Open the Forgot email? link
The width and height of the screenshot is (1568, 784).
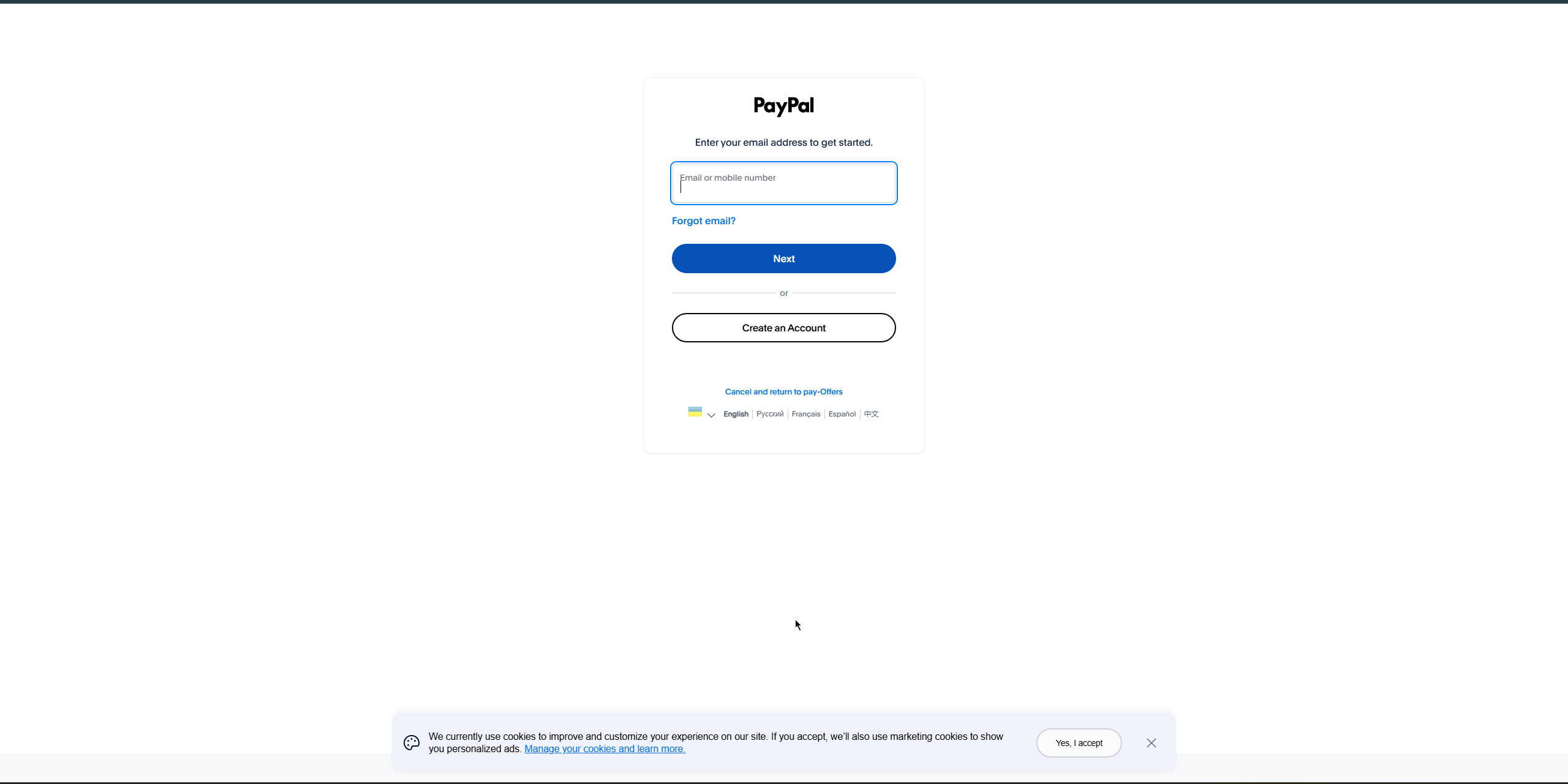(704, 221)
